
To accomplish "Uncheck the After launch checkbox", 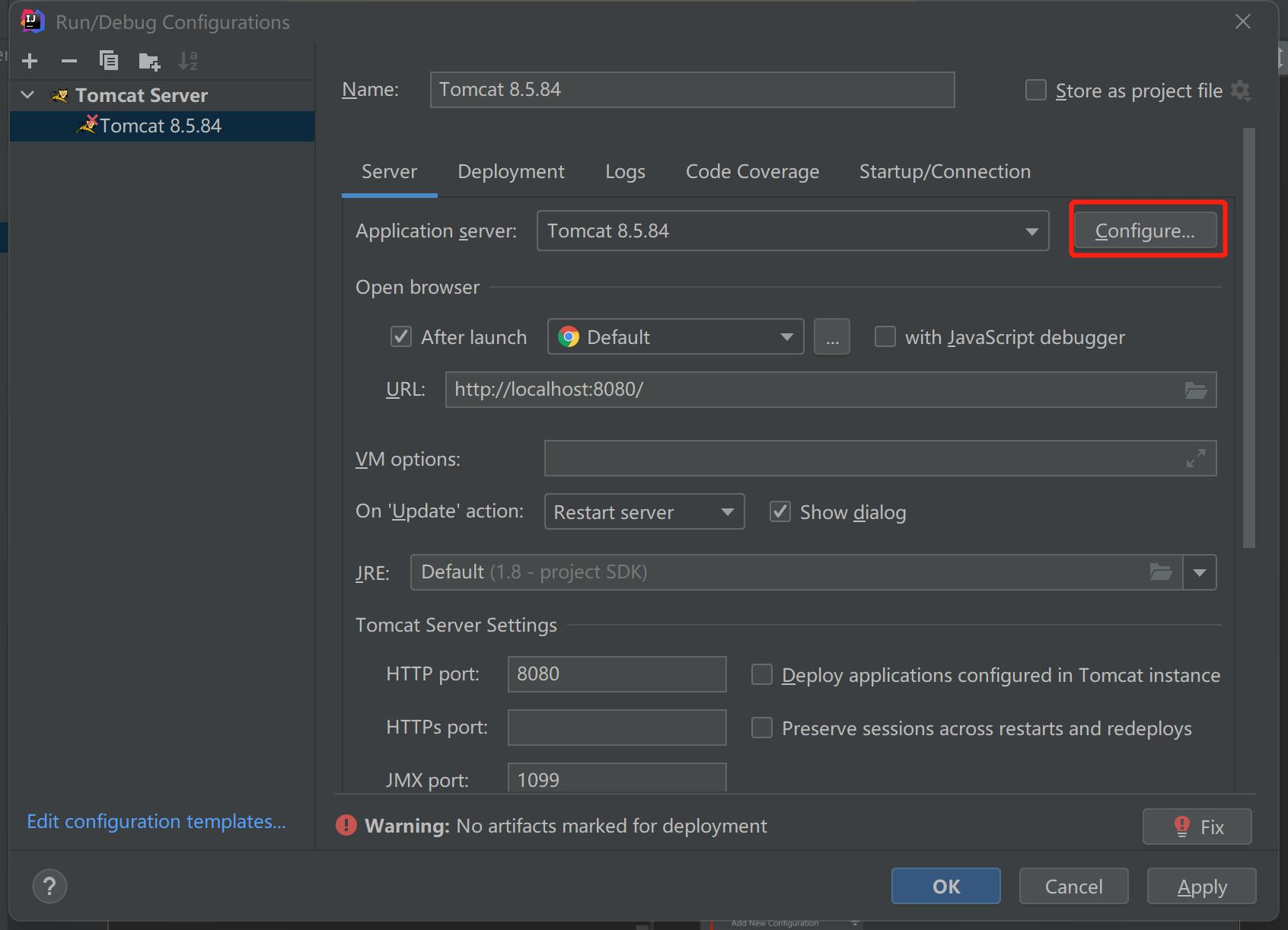I will [401, 336].
